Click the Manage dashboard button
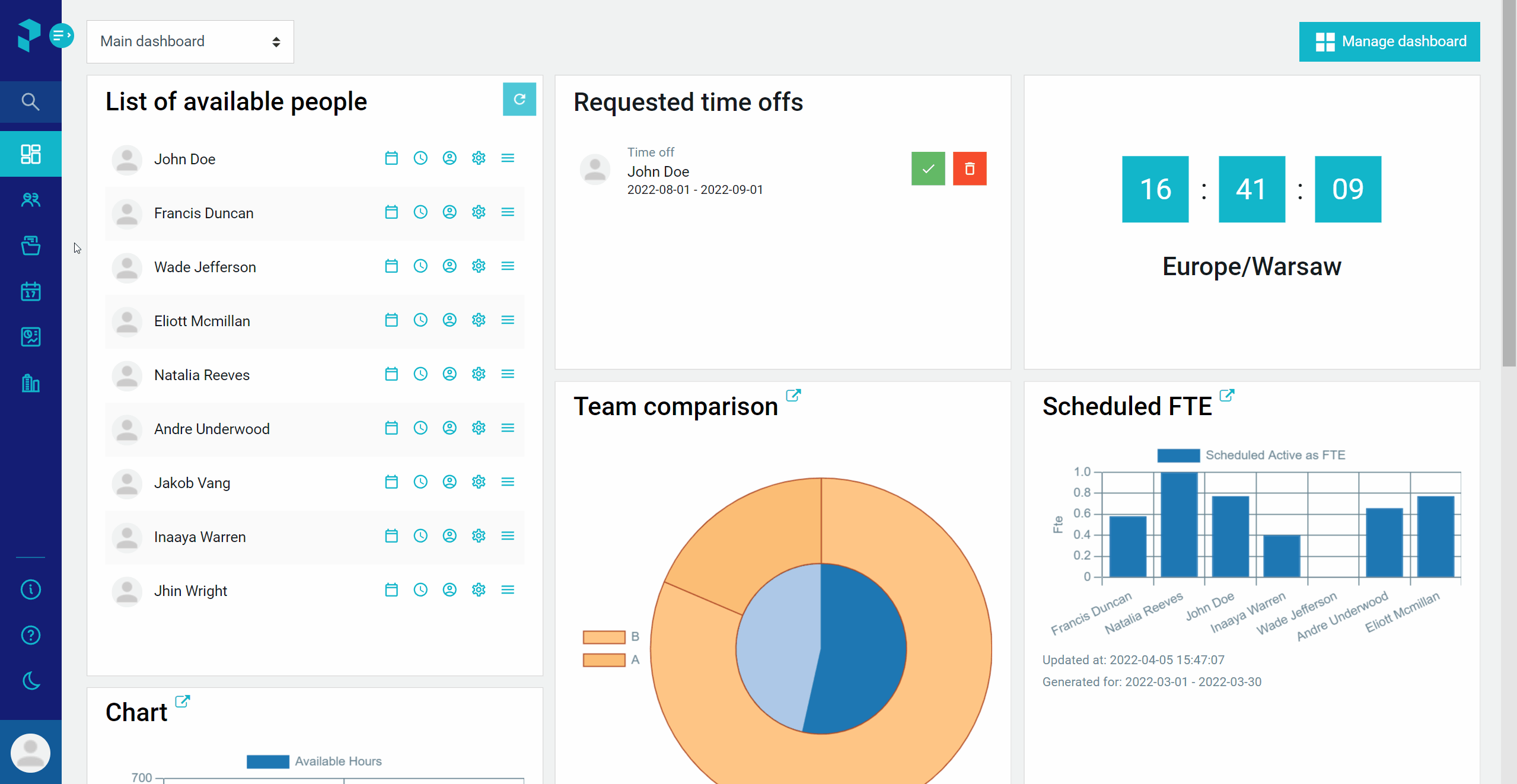This screenshot has width=1517, height=784. pyautogui.click(x=1389, y=42)
